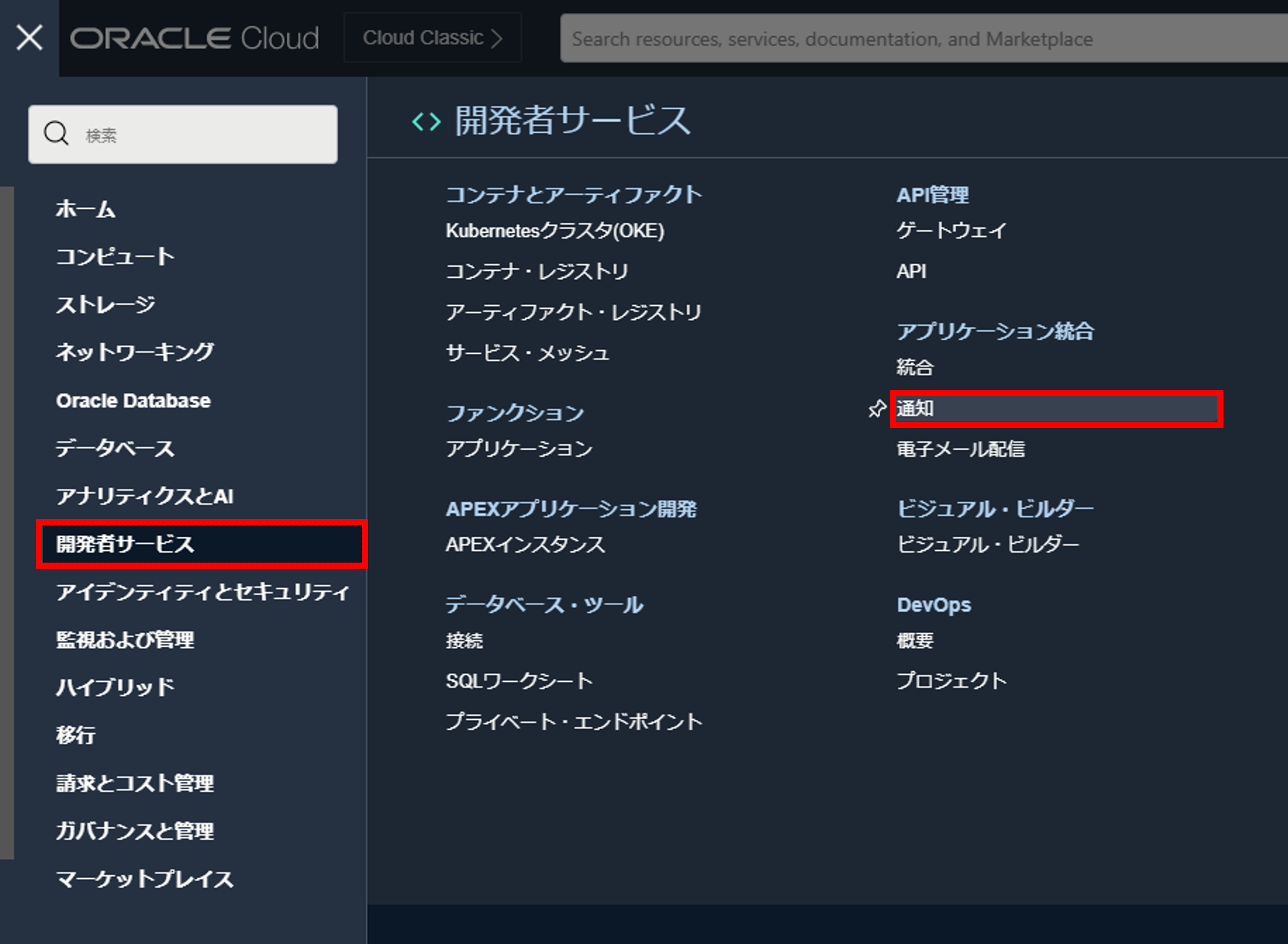Screen dimensions: 1288x944
Task: Open 電子メール配信 link
Action: (960, 449)
